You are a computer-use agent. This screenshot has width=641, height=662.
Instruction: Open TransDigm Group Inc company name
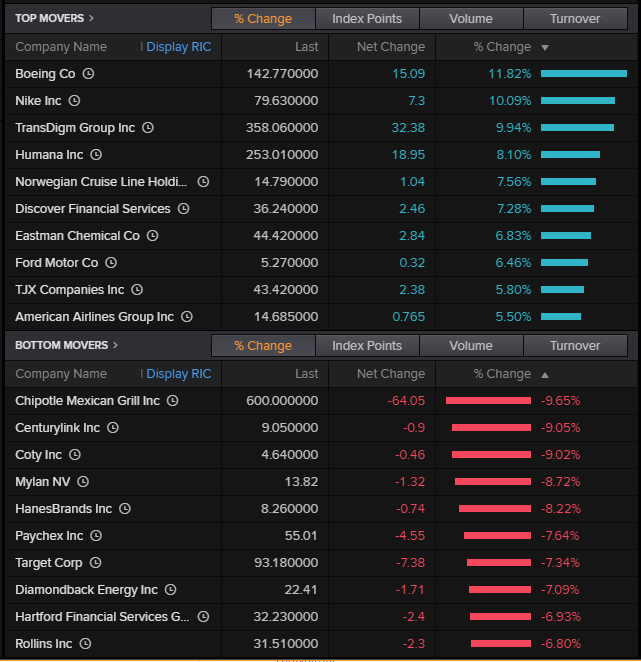[75, 128]
